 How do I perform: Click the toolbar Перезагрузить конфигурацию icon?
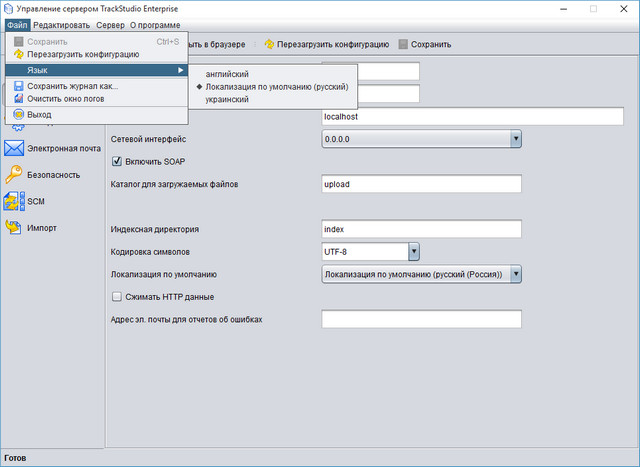coord(269,44)
